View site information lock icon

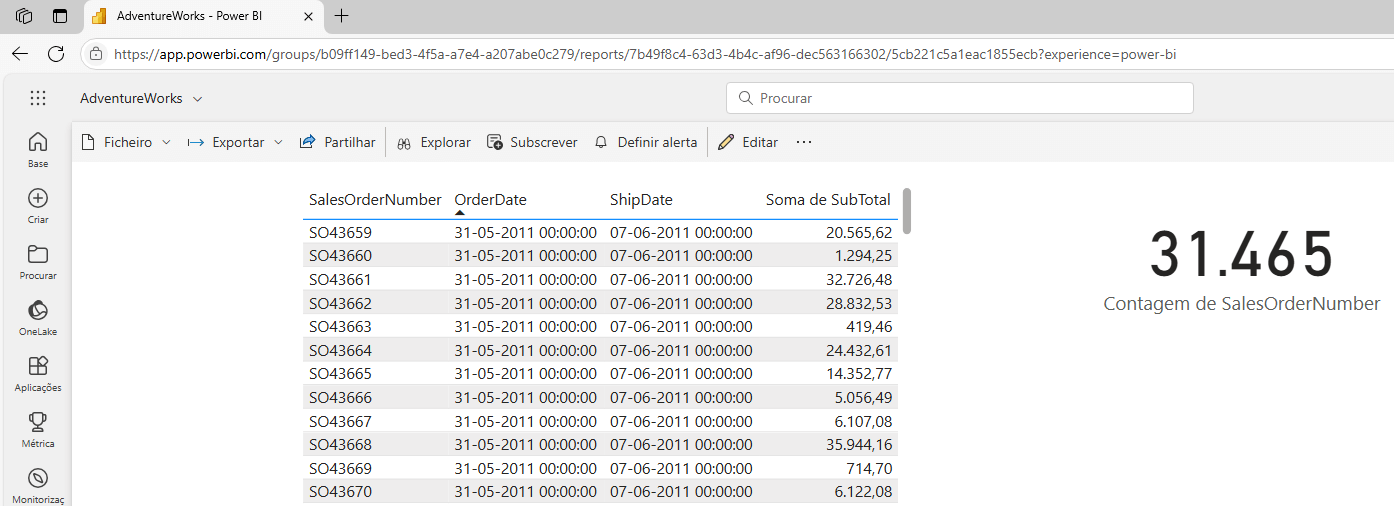coord(97,54)
